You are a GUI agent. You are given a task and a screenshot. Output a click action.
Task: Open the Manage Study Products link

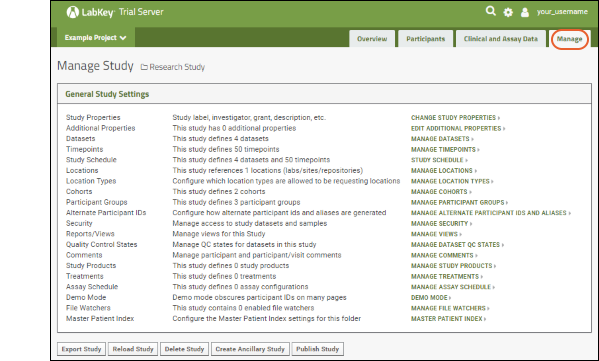pos(453,266)
